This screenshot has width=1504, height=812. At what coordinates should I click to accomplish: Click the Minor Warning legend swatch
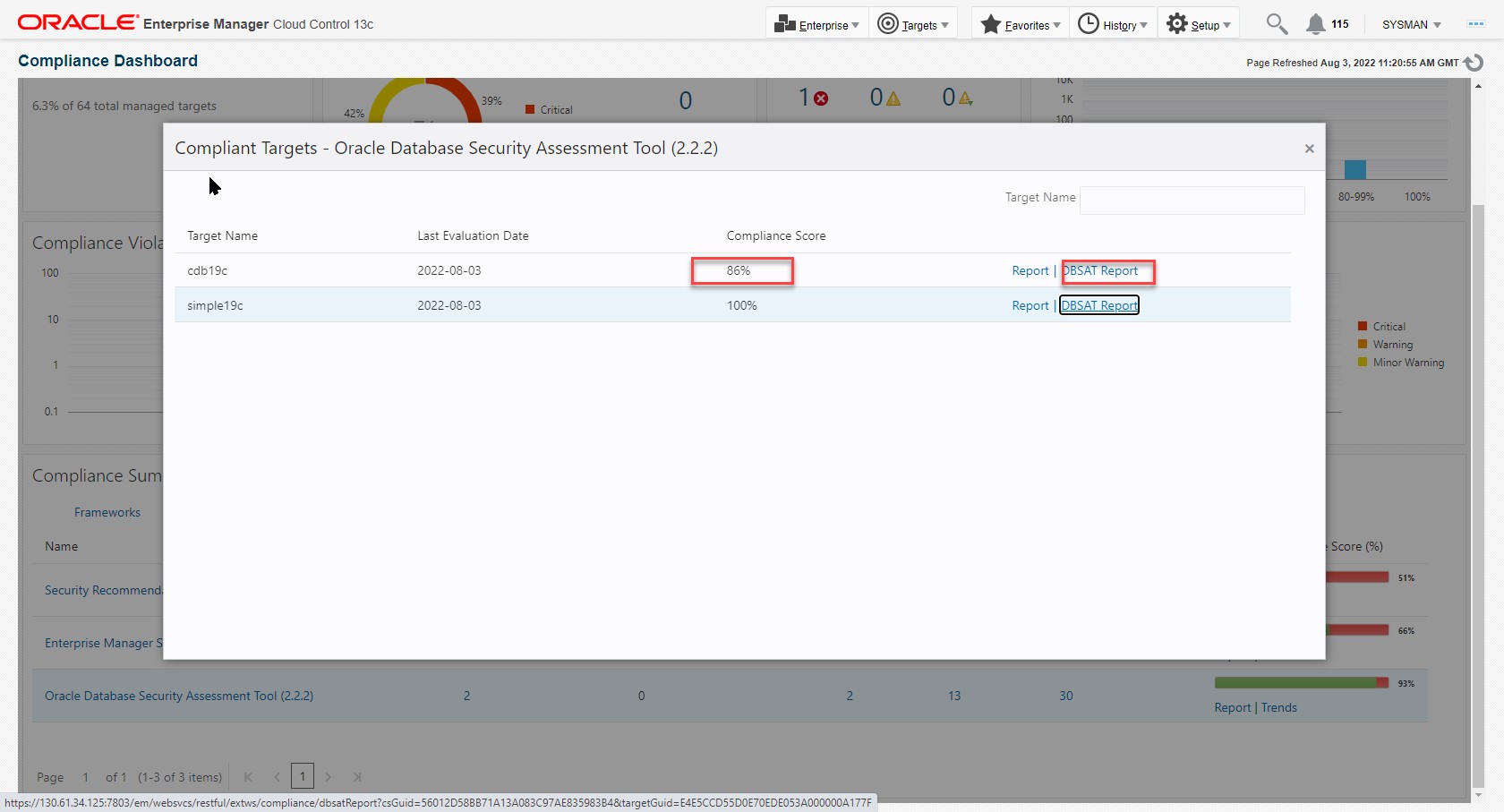(x=1363, y=363)
